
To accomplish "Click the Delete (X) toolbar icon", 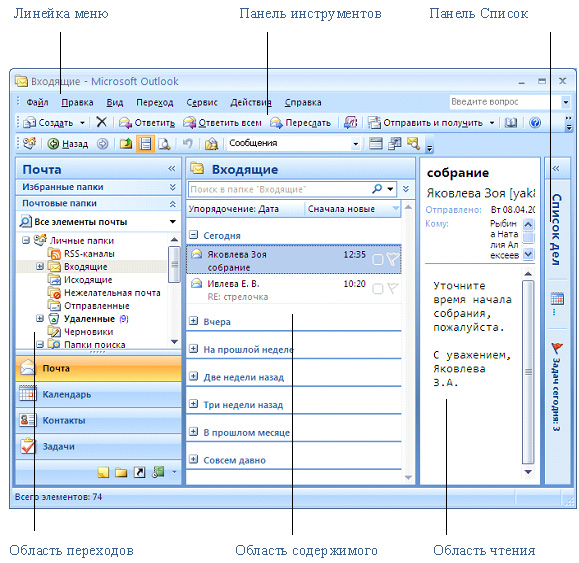I will pyautogui.click(x=101, y=122).
